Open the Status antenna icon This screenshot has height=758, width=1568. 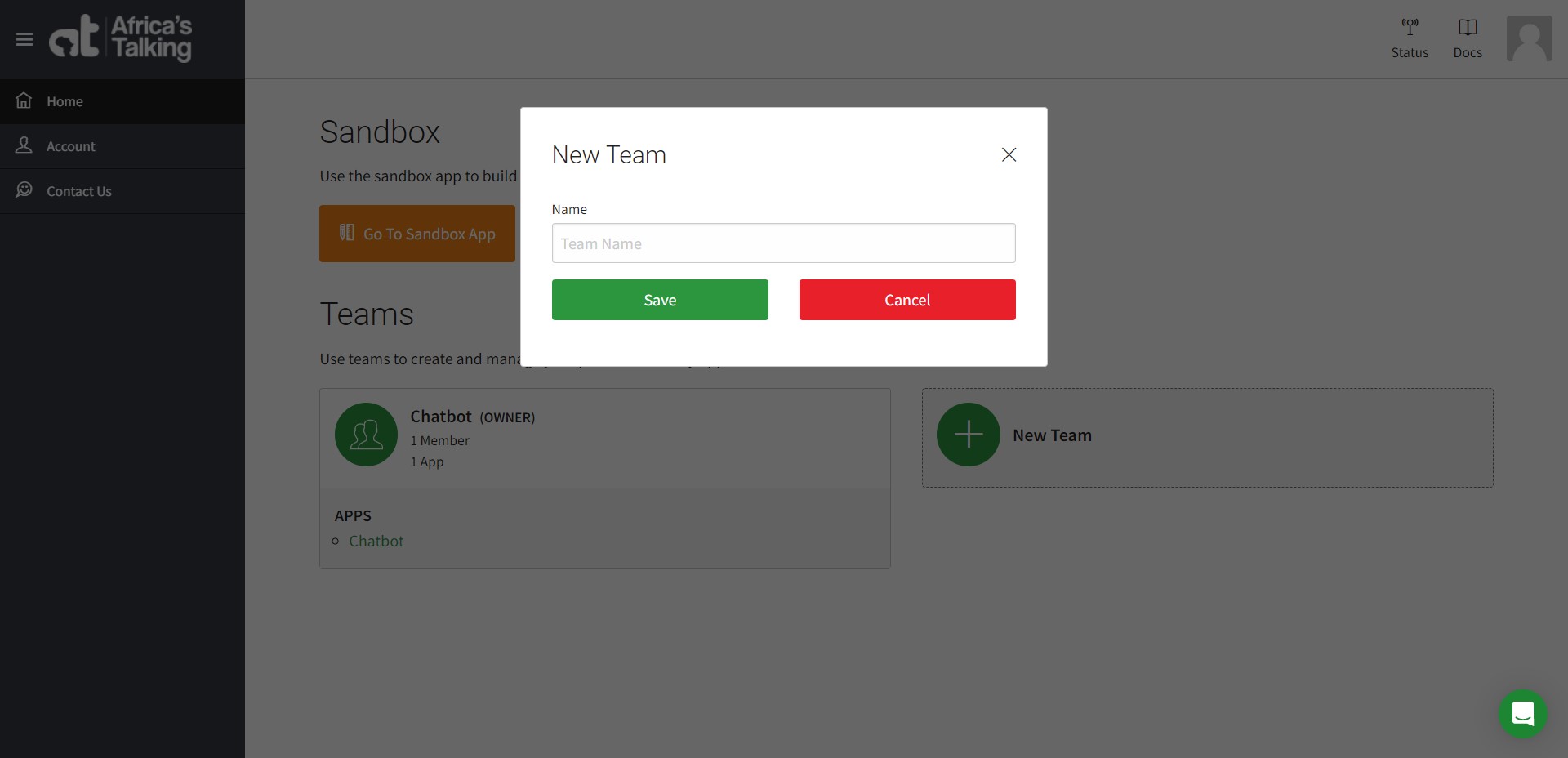click(x=1410, y=28)
